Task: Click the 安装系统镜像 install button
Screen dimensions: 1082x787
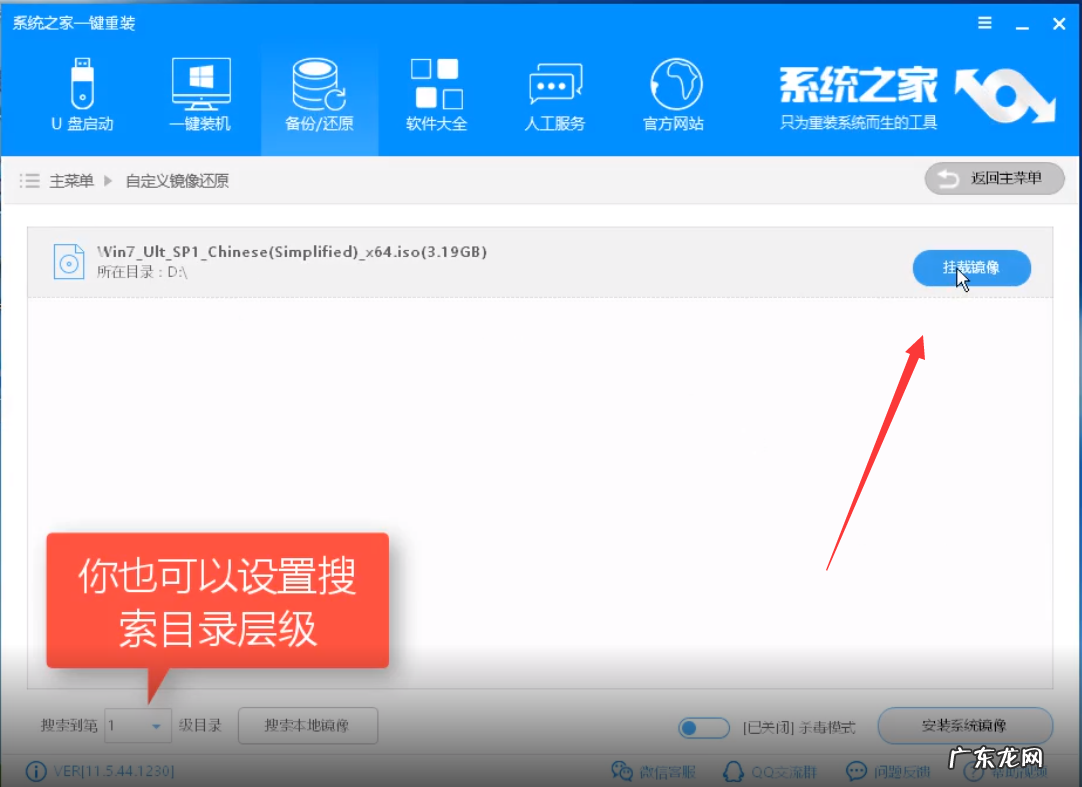Action: tap(965, 727)
